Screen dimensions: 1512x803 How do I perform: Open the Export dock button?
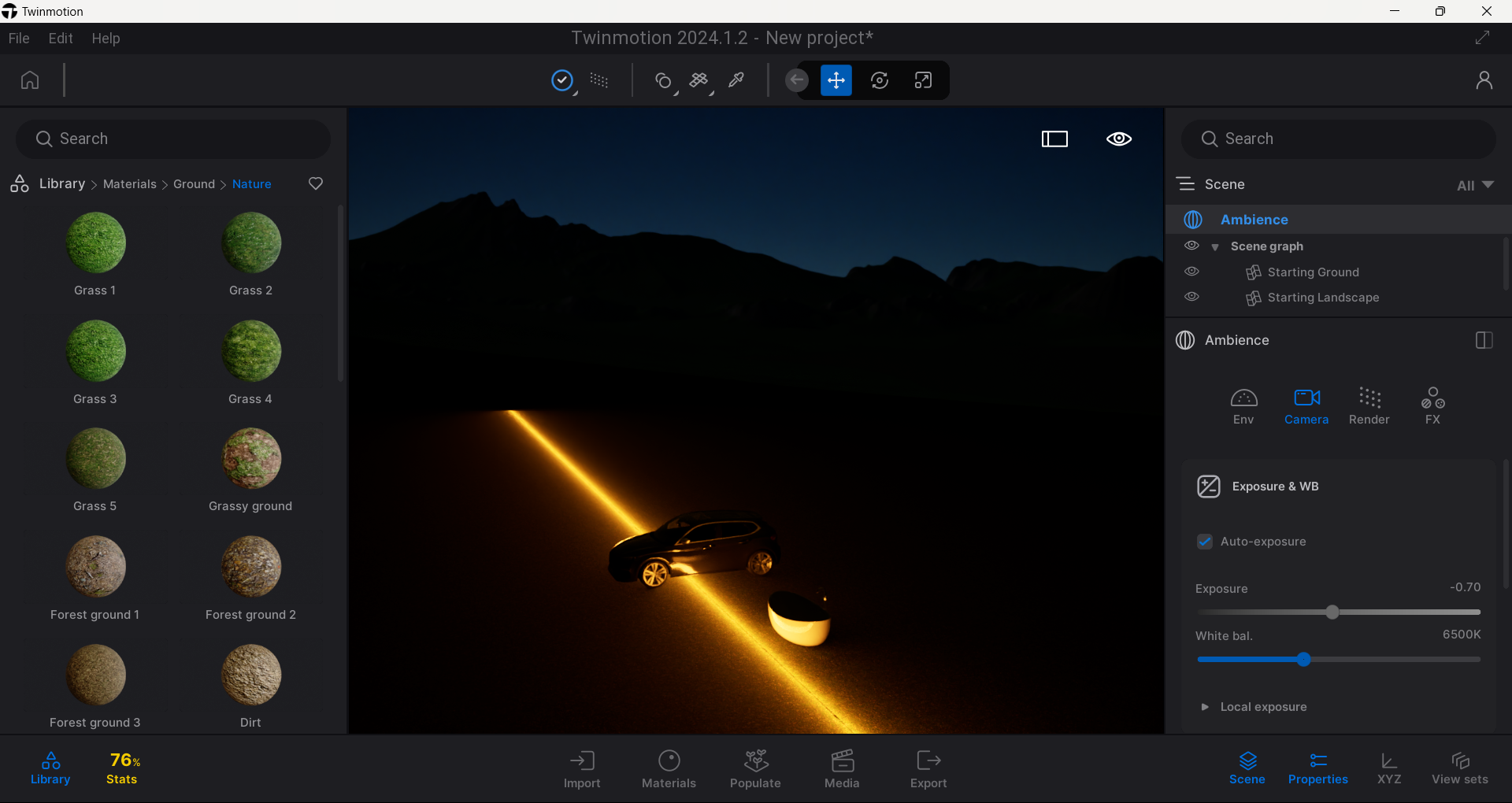[928, 769]
